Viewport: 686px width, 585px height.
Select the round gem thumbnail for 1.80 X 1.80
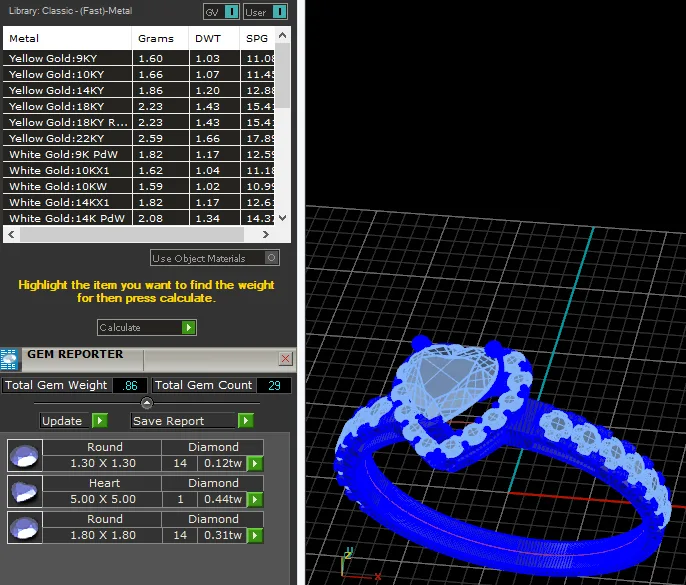[x=25, y=528]
